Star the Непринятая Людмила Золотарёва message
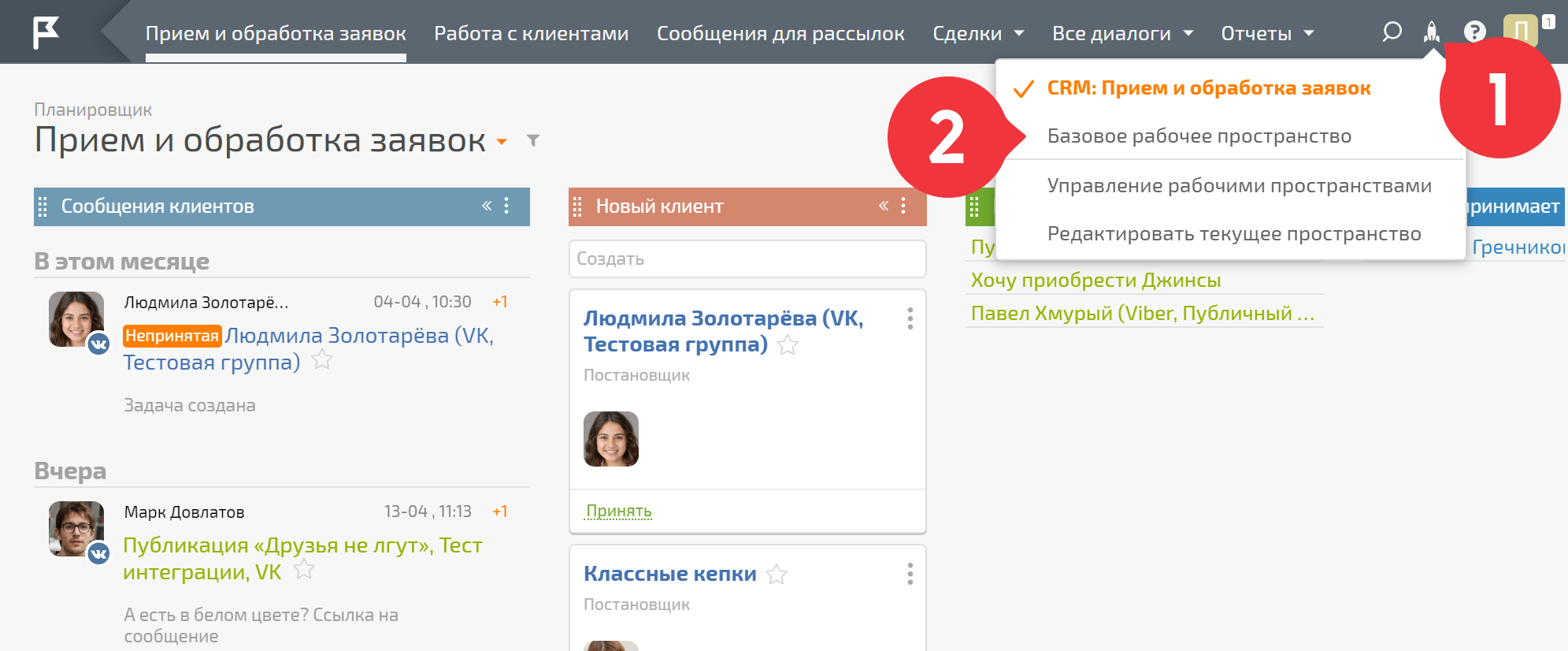This screenshot has height=651, width=1568. pos(322,360)
